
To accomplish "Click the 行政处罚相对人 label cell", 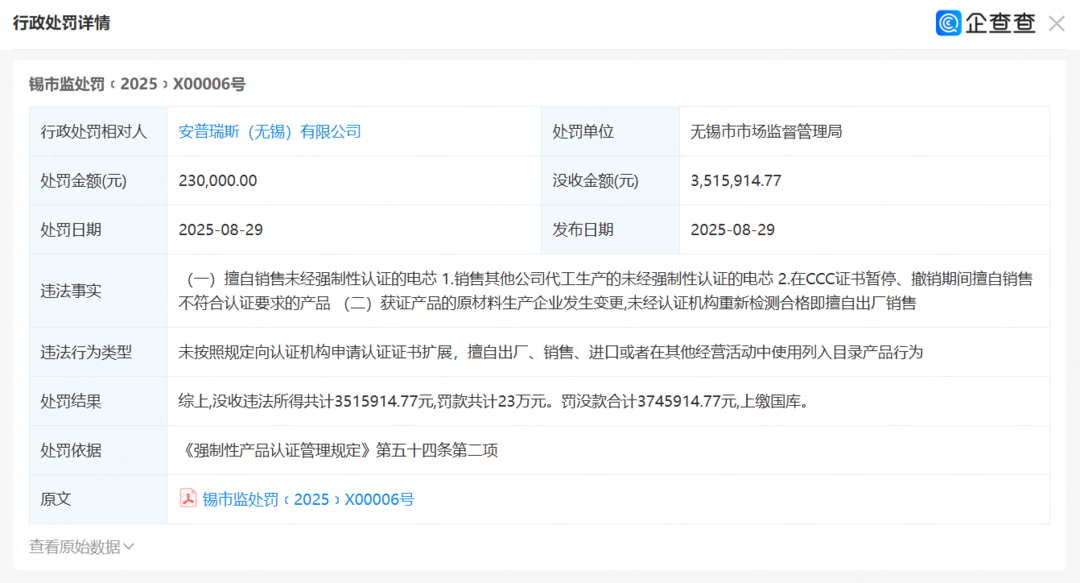I will coord(94,131).
